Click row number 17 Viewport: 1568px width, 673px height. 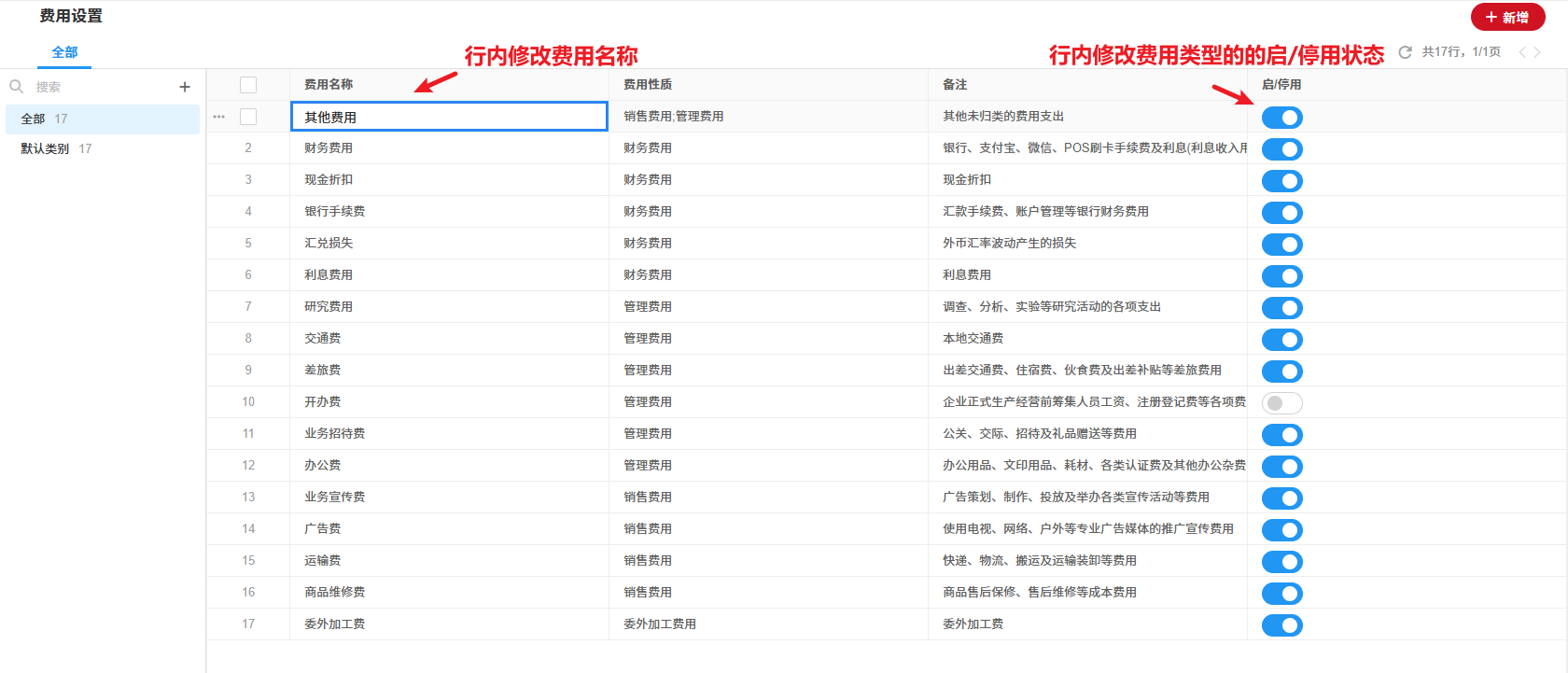(x=248, y=624)
